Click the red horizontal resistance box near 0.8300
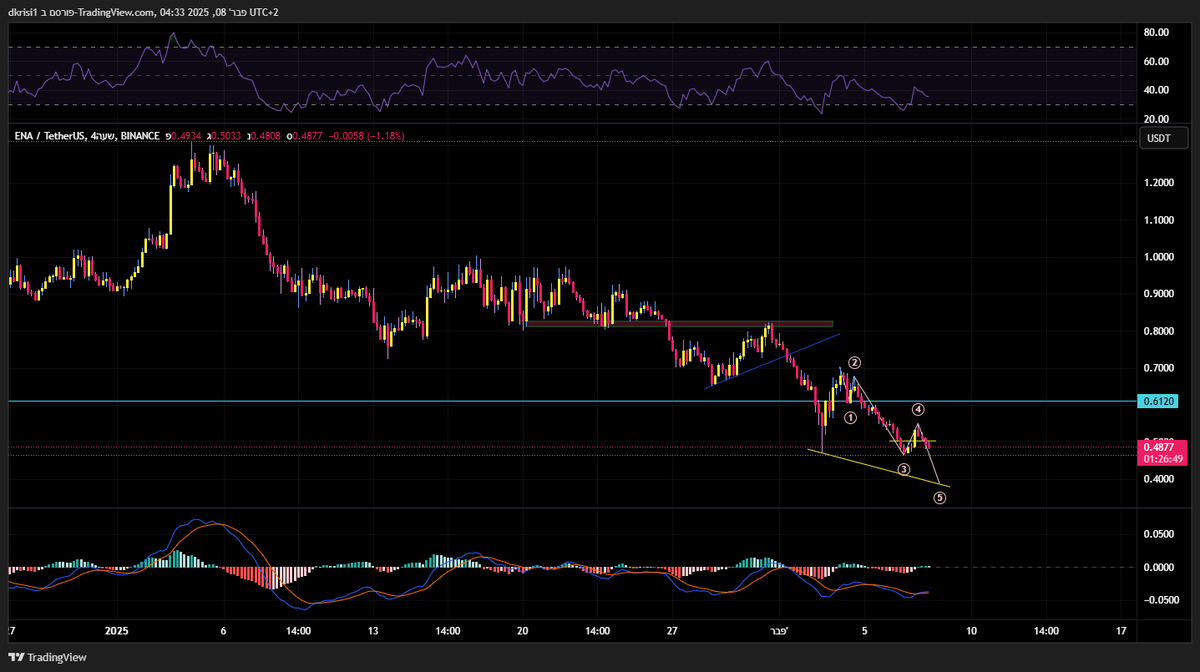Screen dimensions: 1200x672 (680, 324)
